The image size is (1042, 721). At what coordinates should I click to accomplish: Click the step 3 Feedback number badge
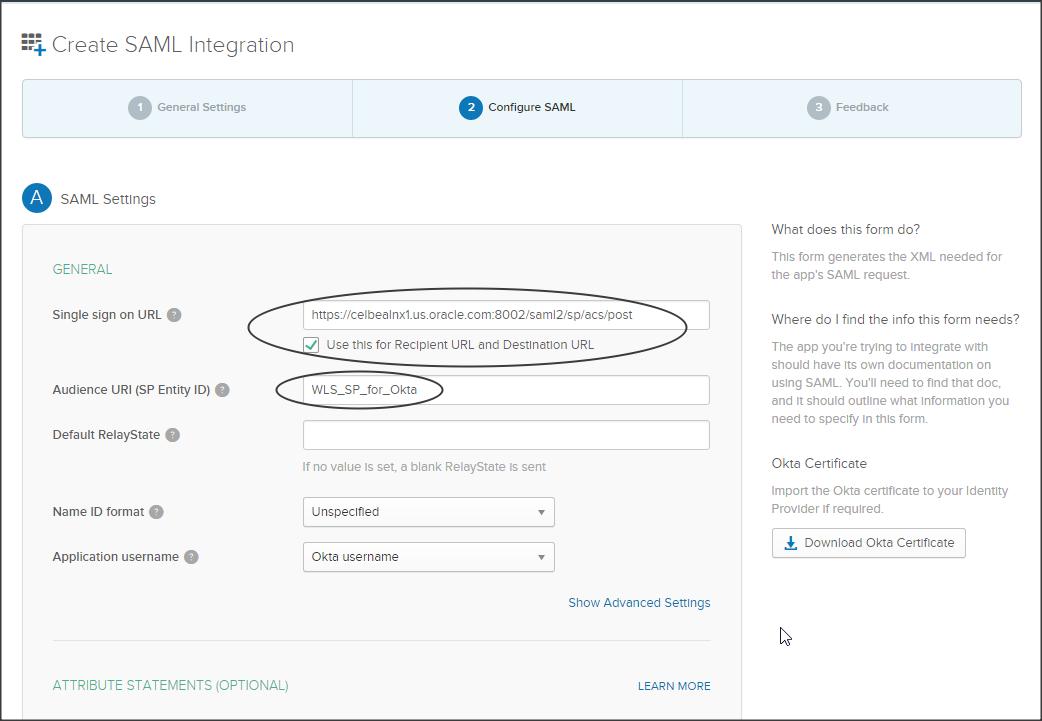point(819,107)
